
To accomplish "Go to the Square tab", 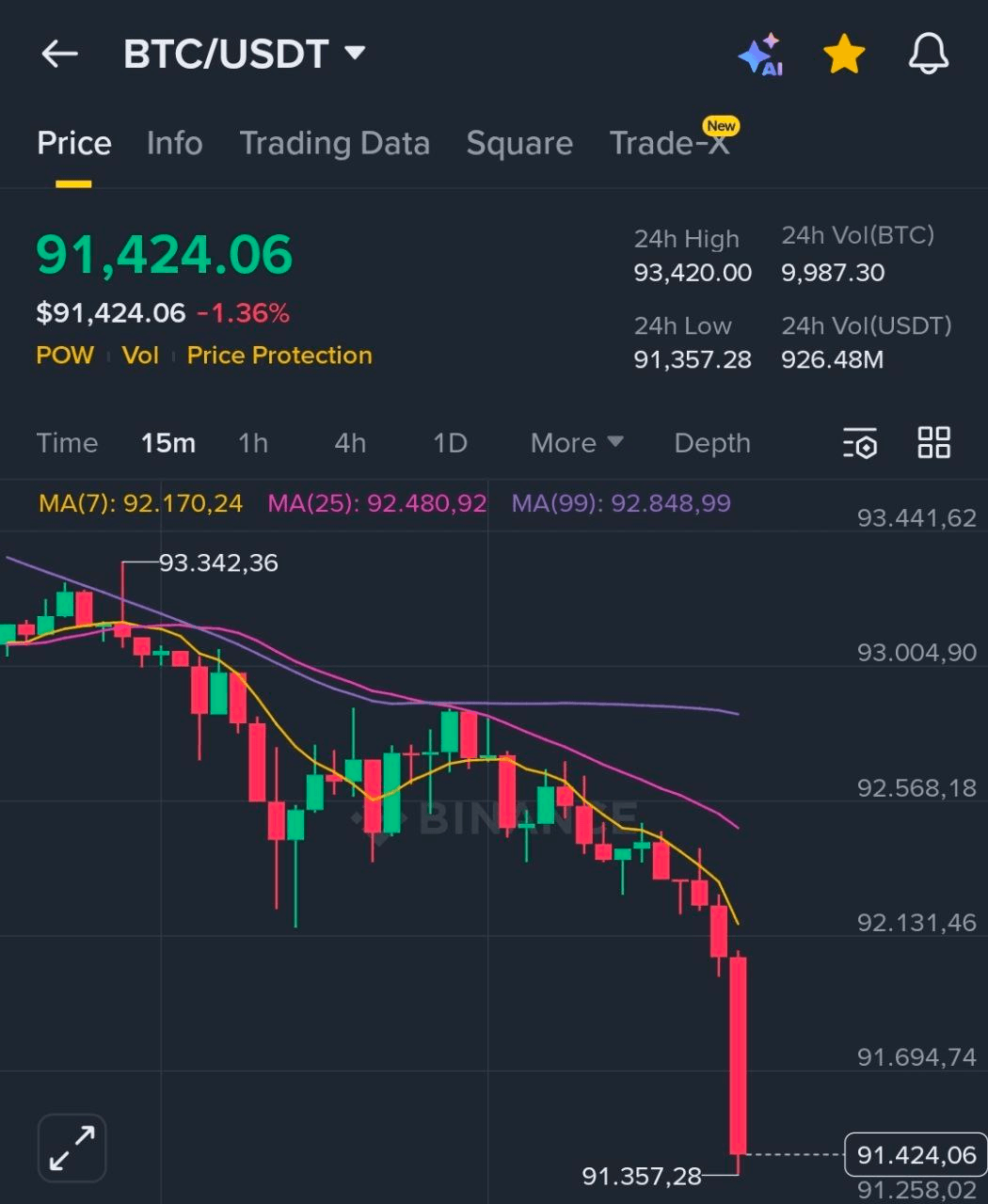I will coord(519,143).
